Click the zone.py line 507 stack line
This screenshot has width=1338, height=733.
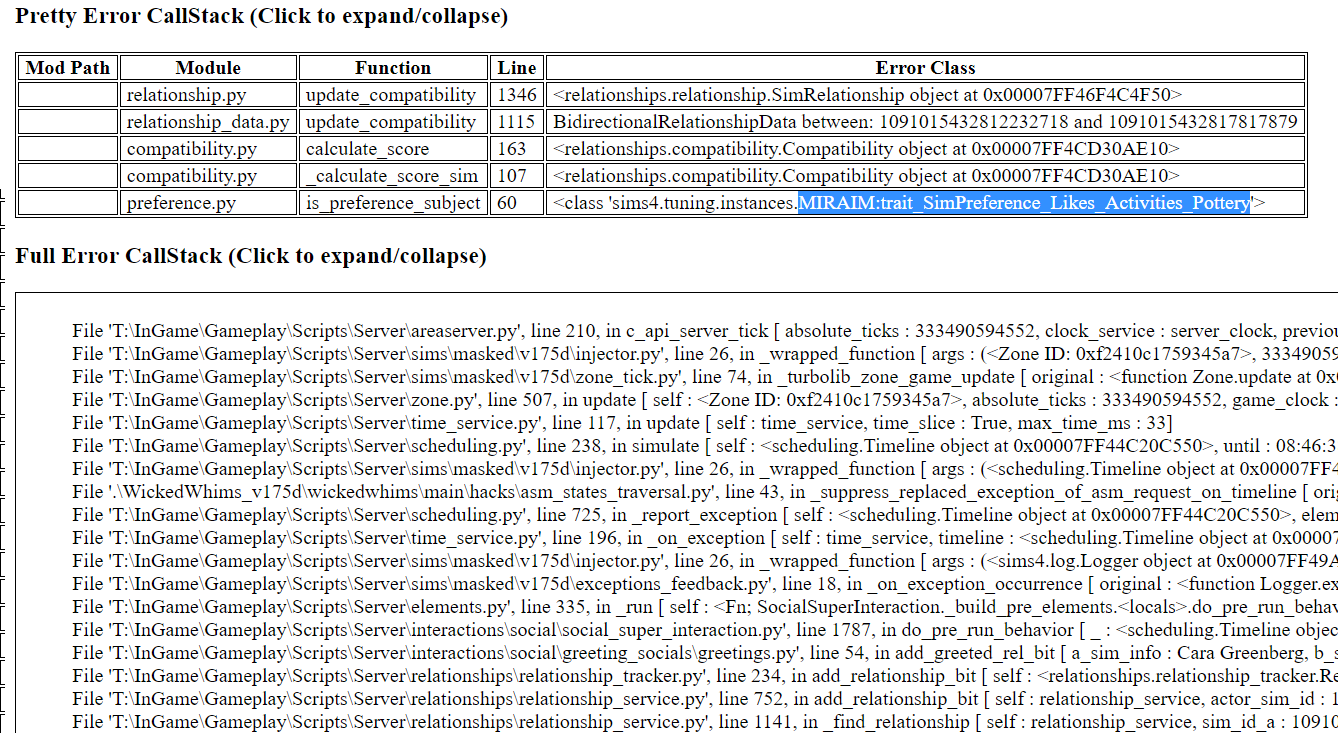pyautogui.click(x=704, y=400)
